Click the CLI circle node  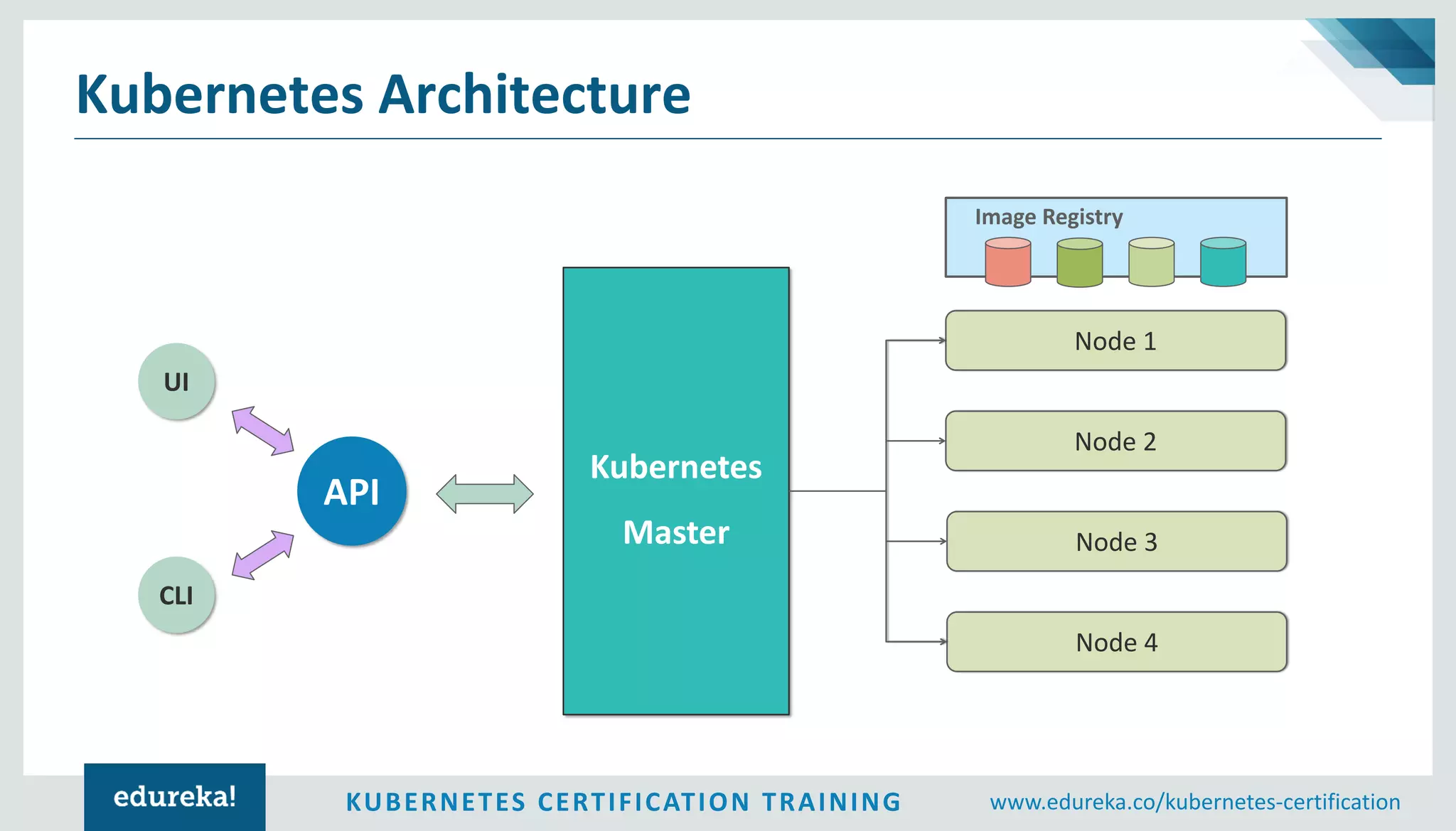pos(176,595)
